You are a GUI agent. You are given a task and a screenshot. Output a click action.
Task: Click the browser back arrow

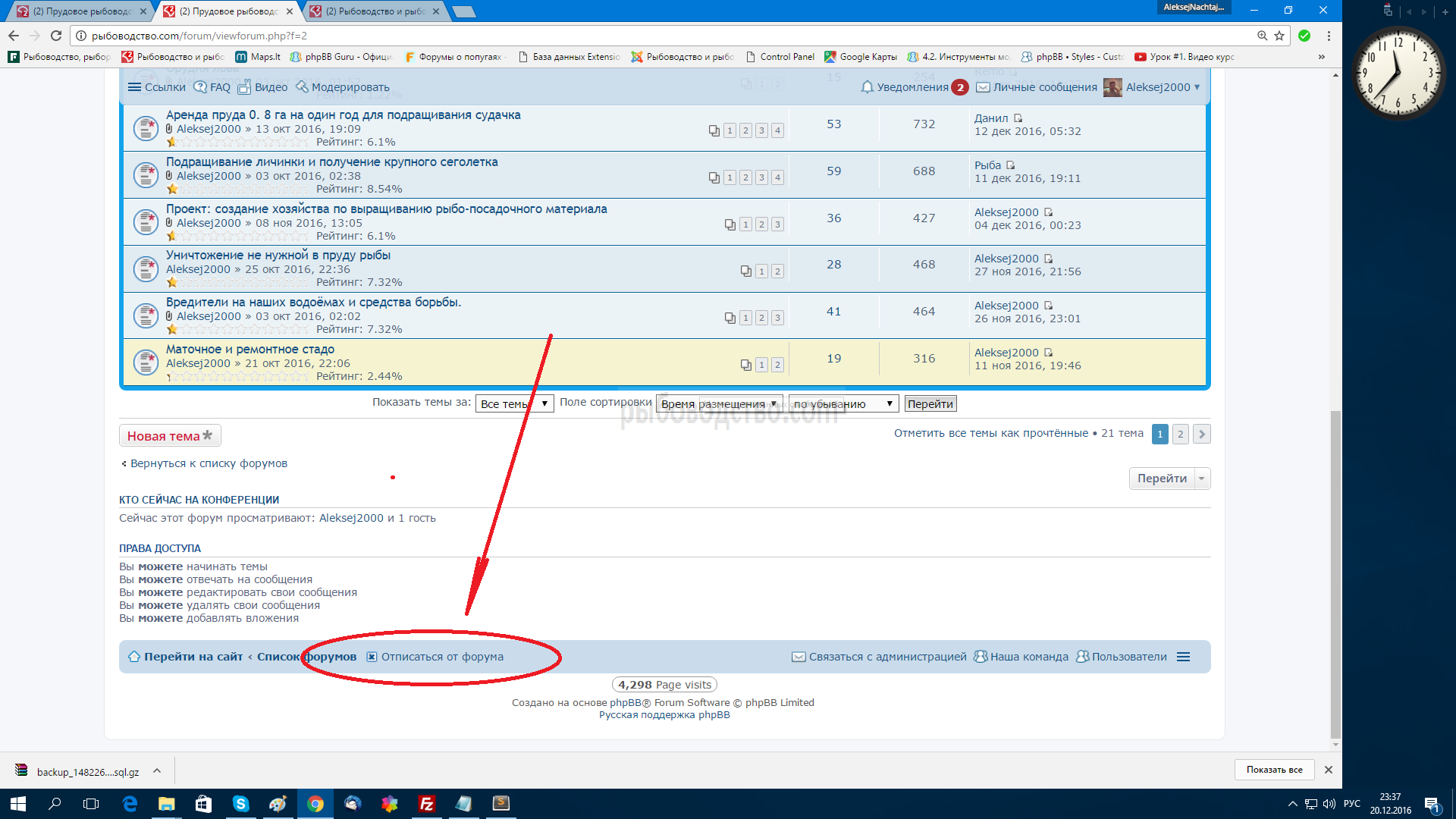coord(14,36)
